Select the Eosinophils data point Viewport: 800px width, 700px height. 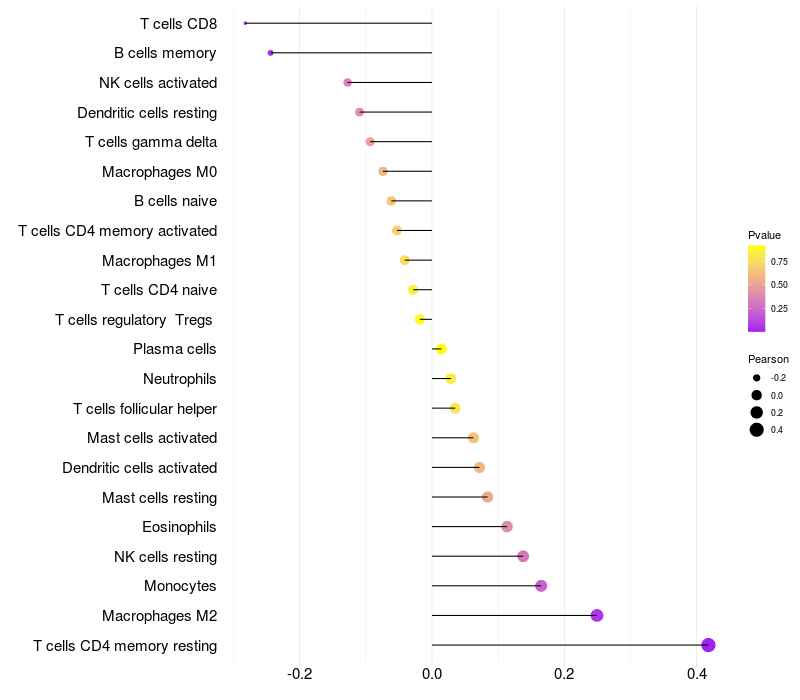click(507, 527)
